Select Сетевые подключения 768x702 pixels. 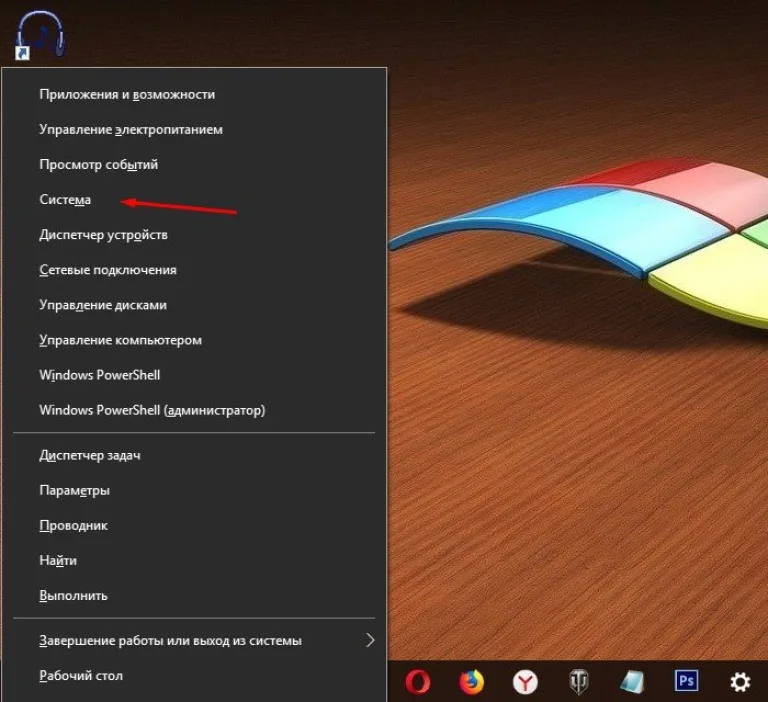tap(194, 270)
